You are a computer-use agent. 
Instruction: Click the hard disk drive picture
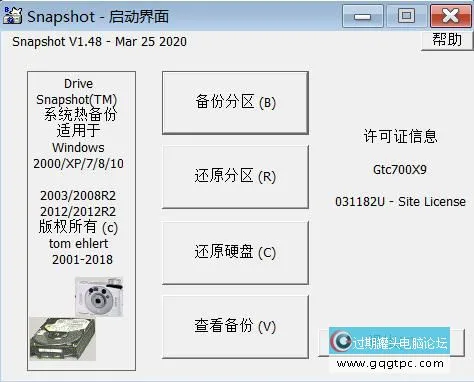pos(63,339)
